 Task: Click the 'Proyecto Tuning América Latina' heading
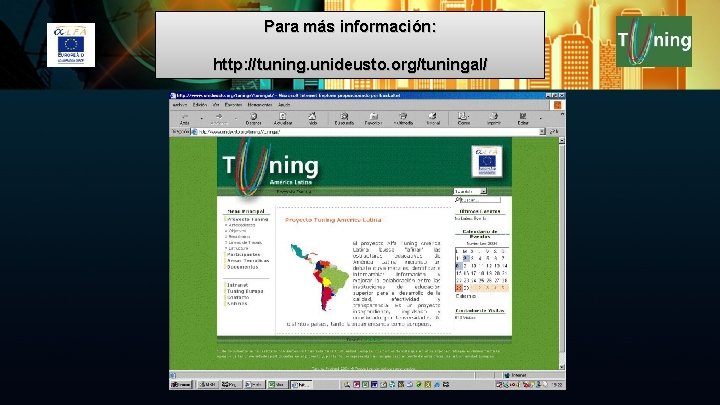[333, 220]
